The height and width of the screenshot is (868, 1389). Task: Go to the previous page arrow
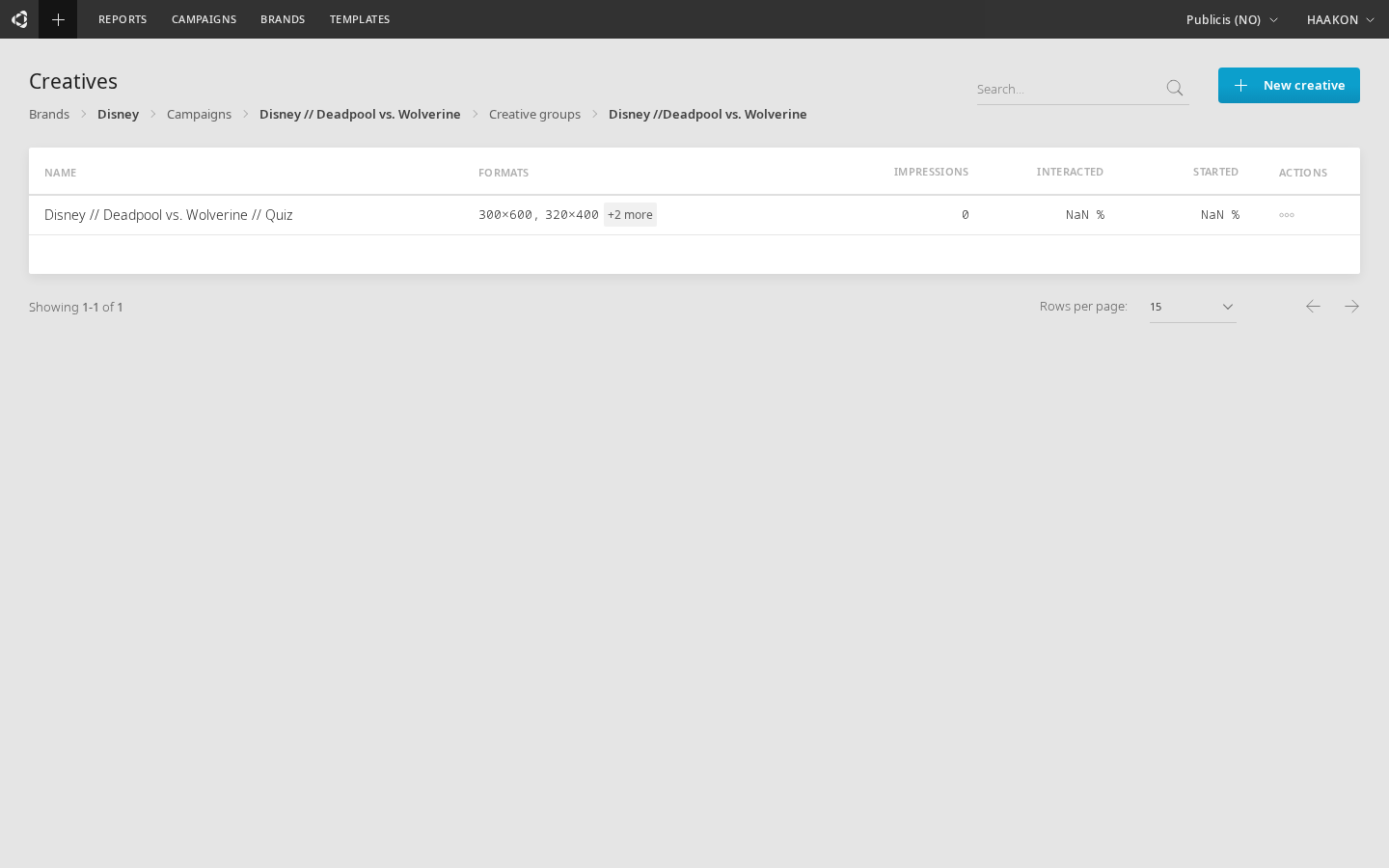point(1313,307)
